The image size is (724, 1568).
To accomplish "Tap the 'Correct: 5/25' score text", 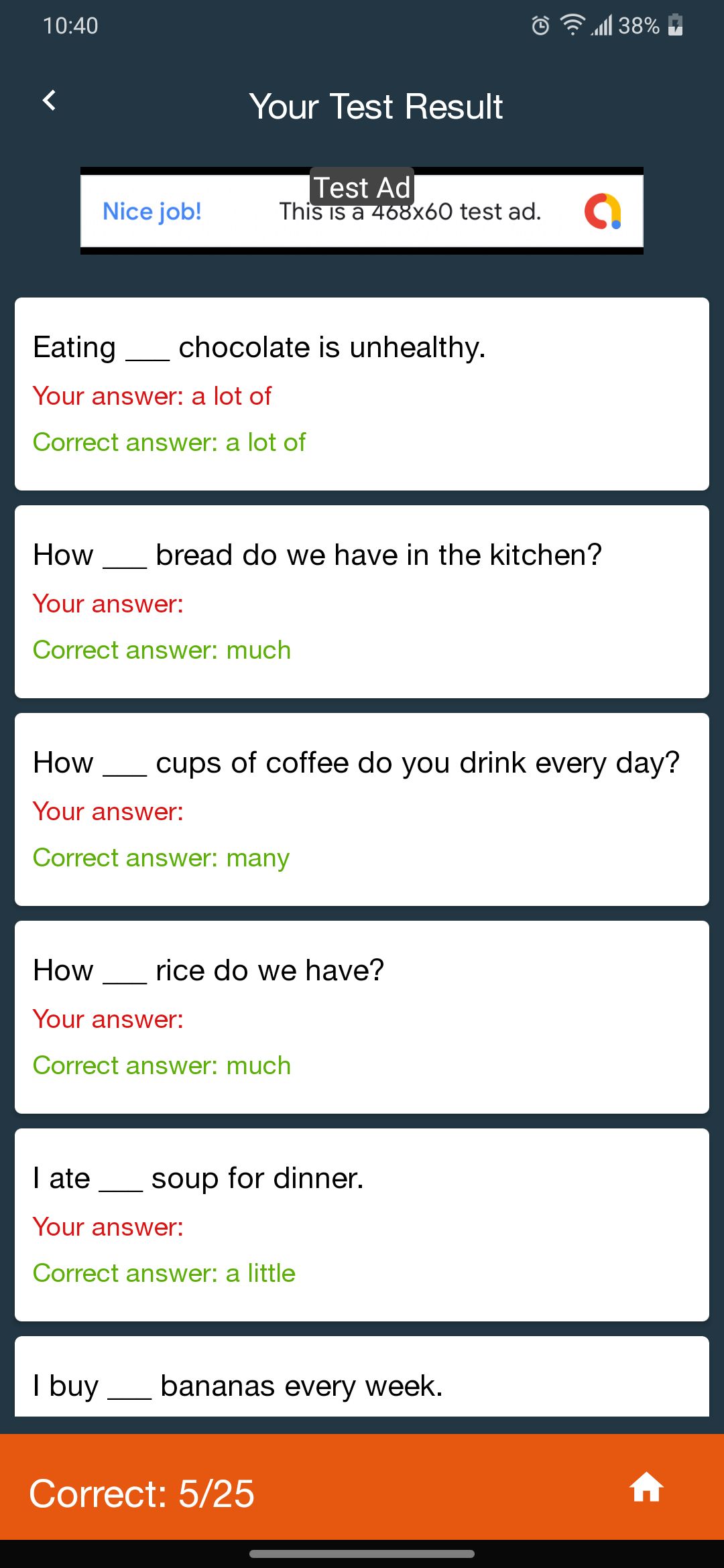I will click(x=142, y=1494).
